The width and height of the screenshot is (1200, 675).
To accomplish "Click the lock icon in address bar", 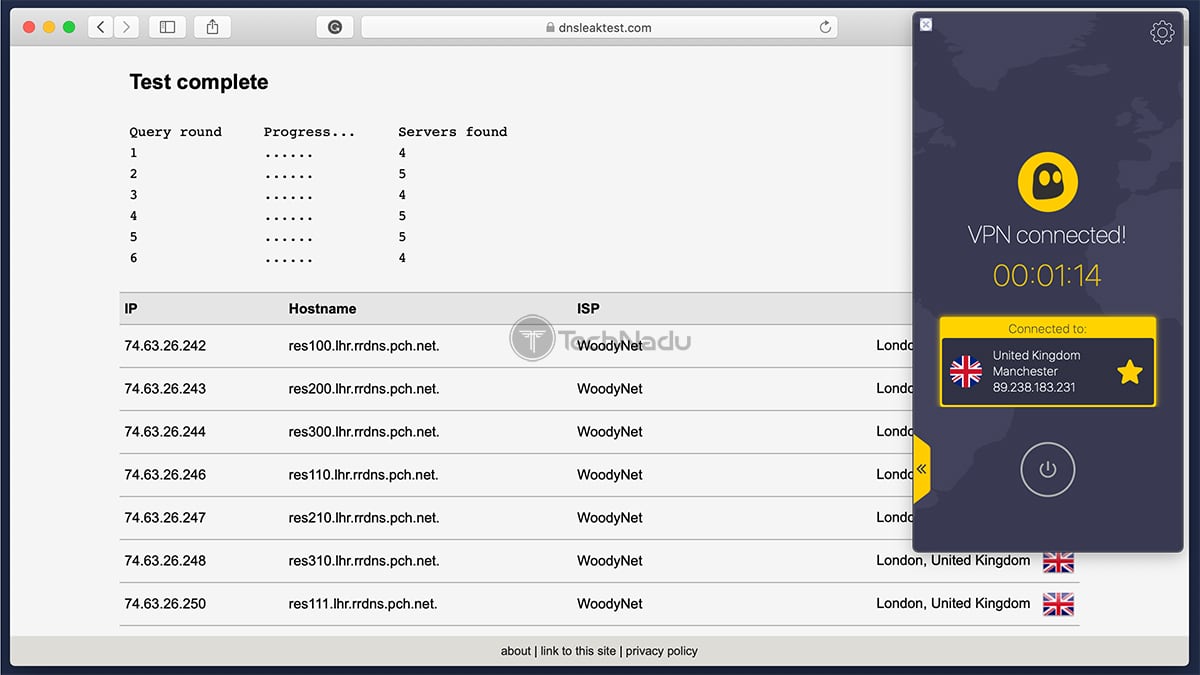I will [550, 28].
